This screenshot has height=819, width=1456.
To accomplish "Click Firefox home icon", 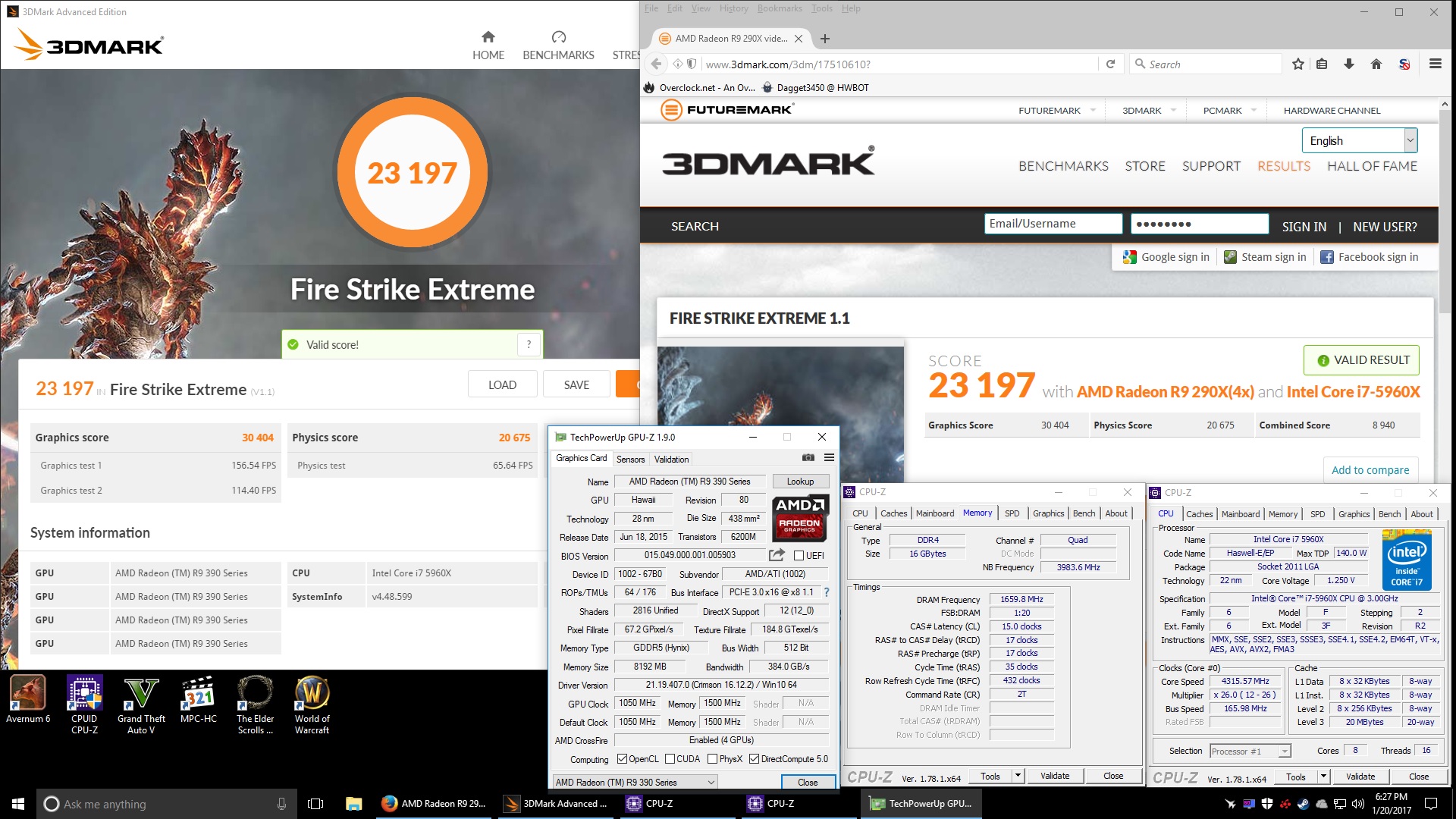I will coord(1376,64).
